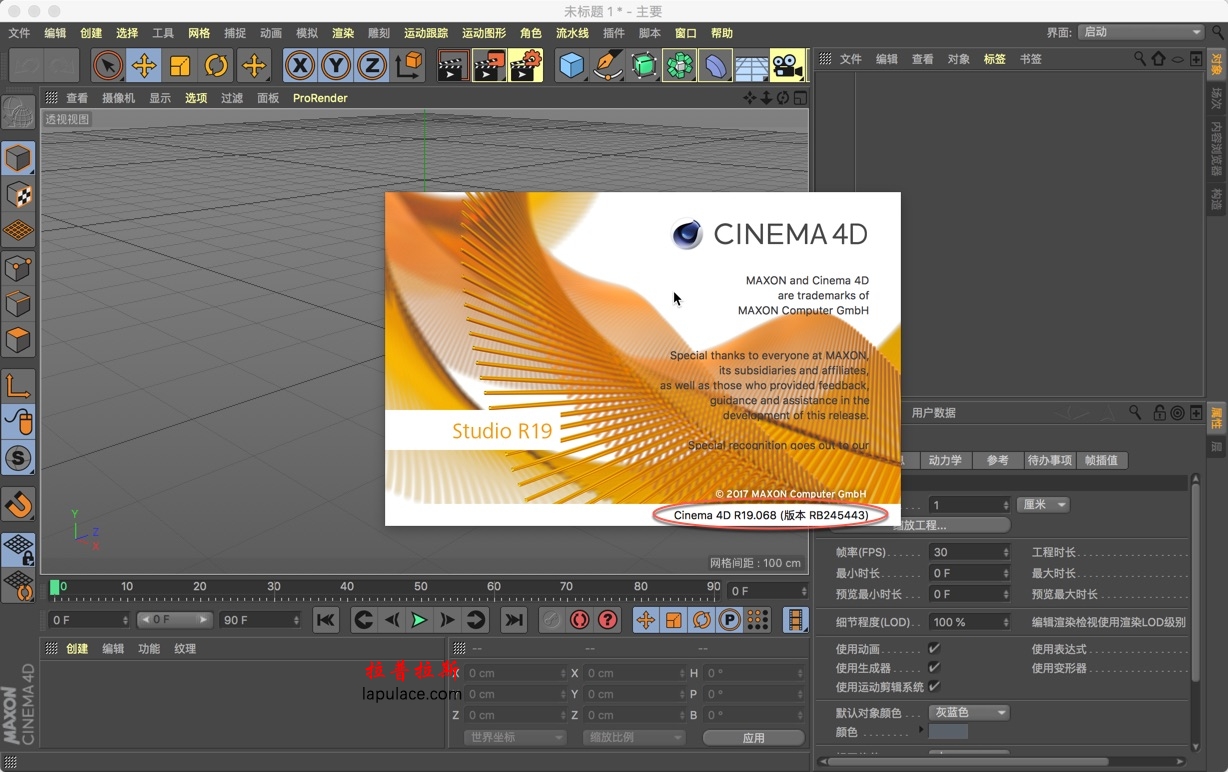Toggle 使用生成器 checkbox
Screen dimensions: 1228x772
click(x=934, y=667)
